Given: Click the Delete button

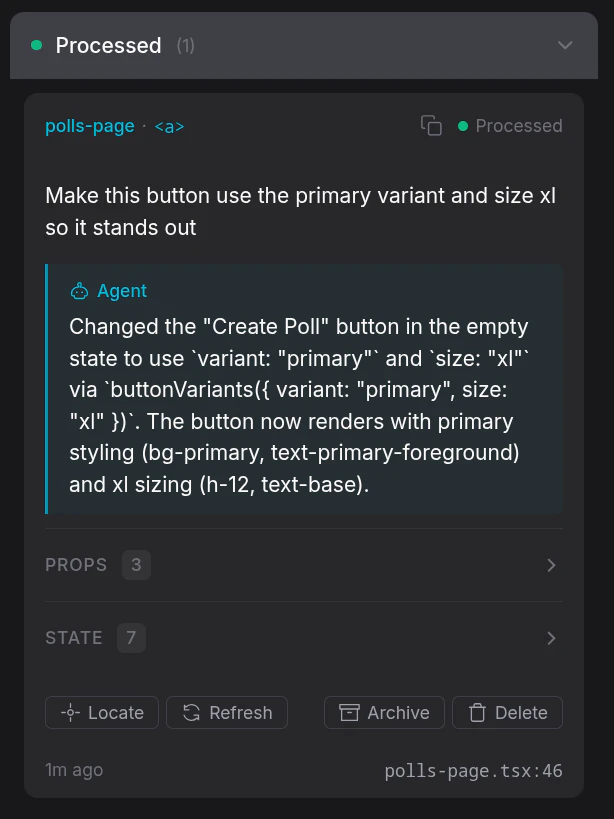Looking at the screenshot, I should [x=507, y=712].
